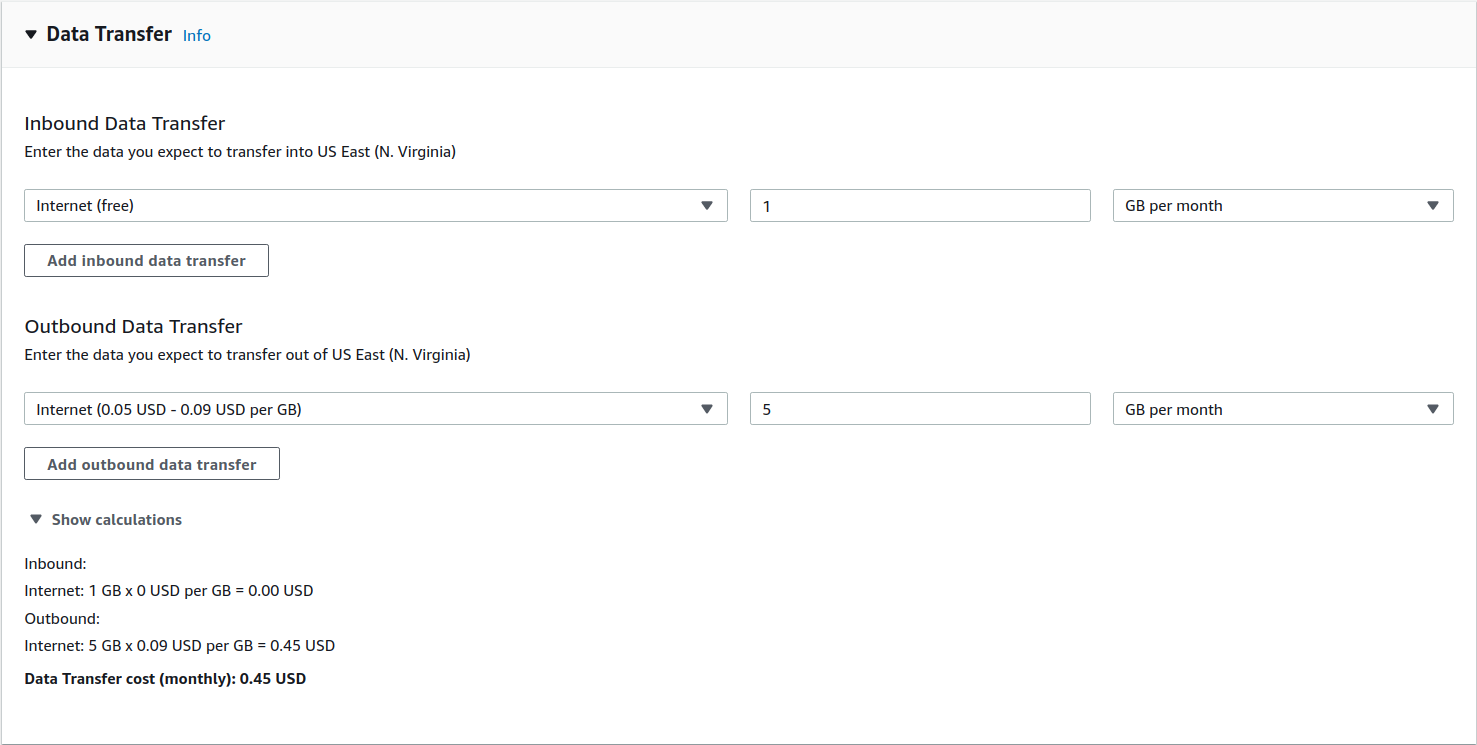Collapse calculations using the Show calculations triangle
Viewport: 1477px width, 745px height.
coord(36,519)
